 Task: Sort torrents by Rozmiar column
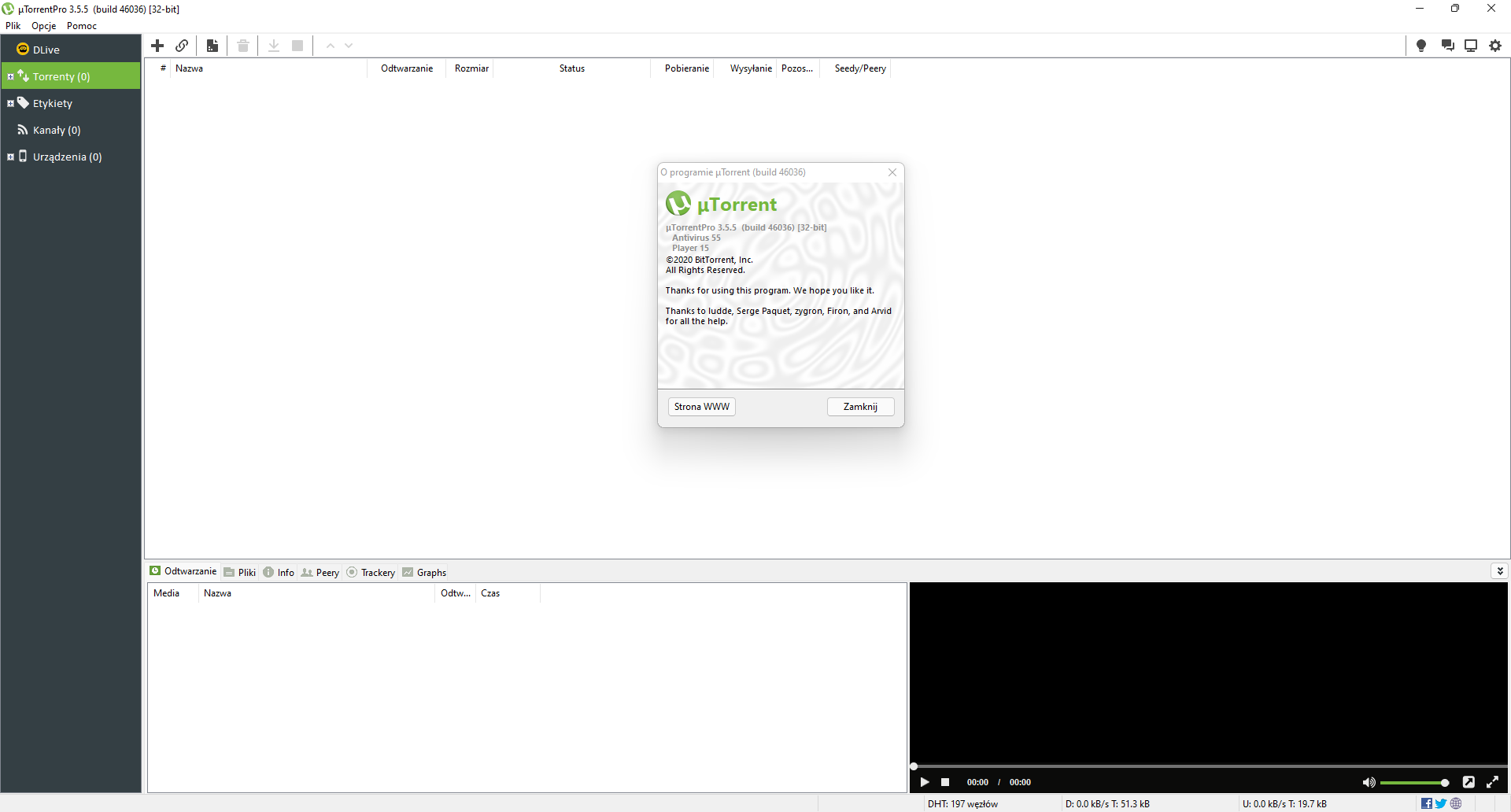point(471,68)
